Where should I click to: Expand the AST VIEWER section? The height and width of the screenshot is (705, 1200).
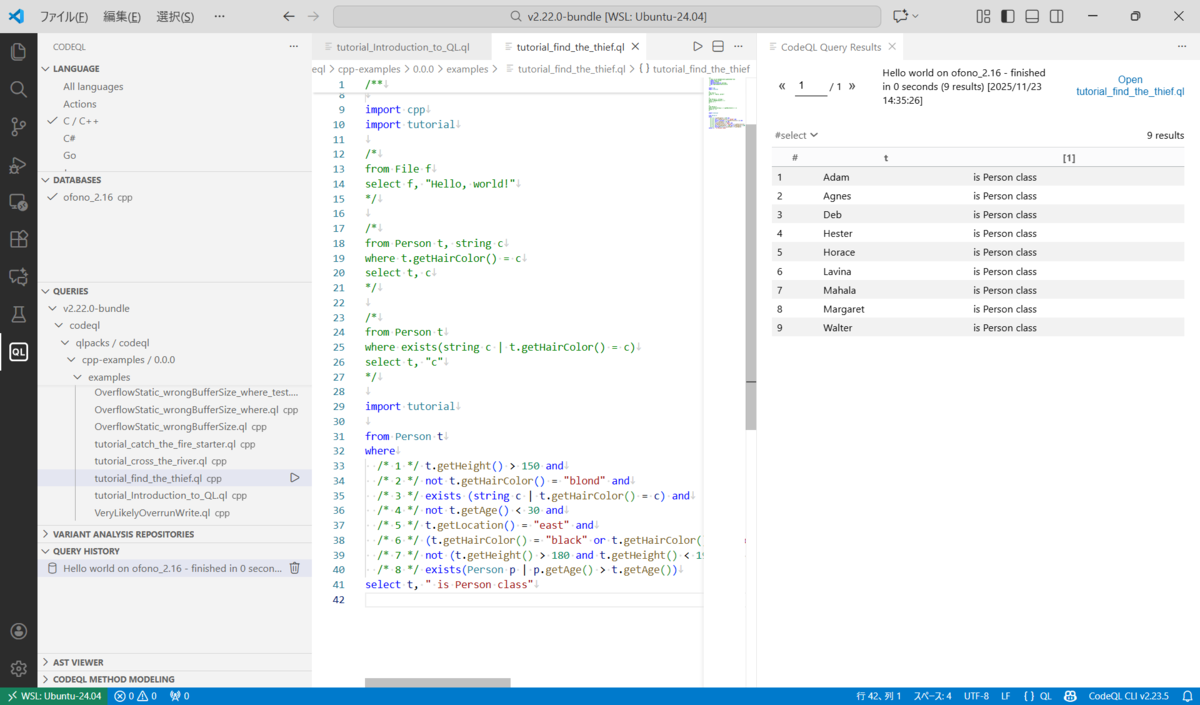[78, 662]
